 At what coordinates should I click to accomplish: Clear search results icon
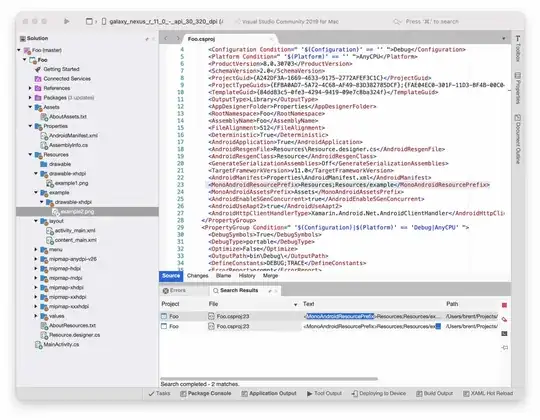tap(504, 319)
